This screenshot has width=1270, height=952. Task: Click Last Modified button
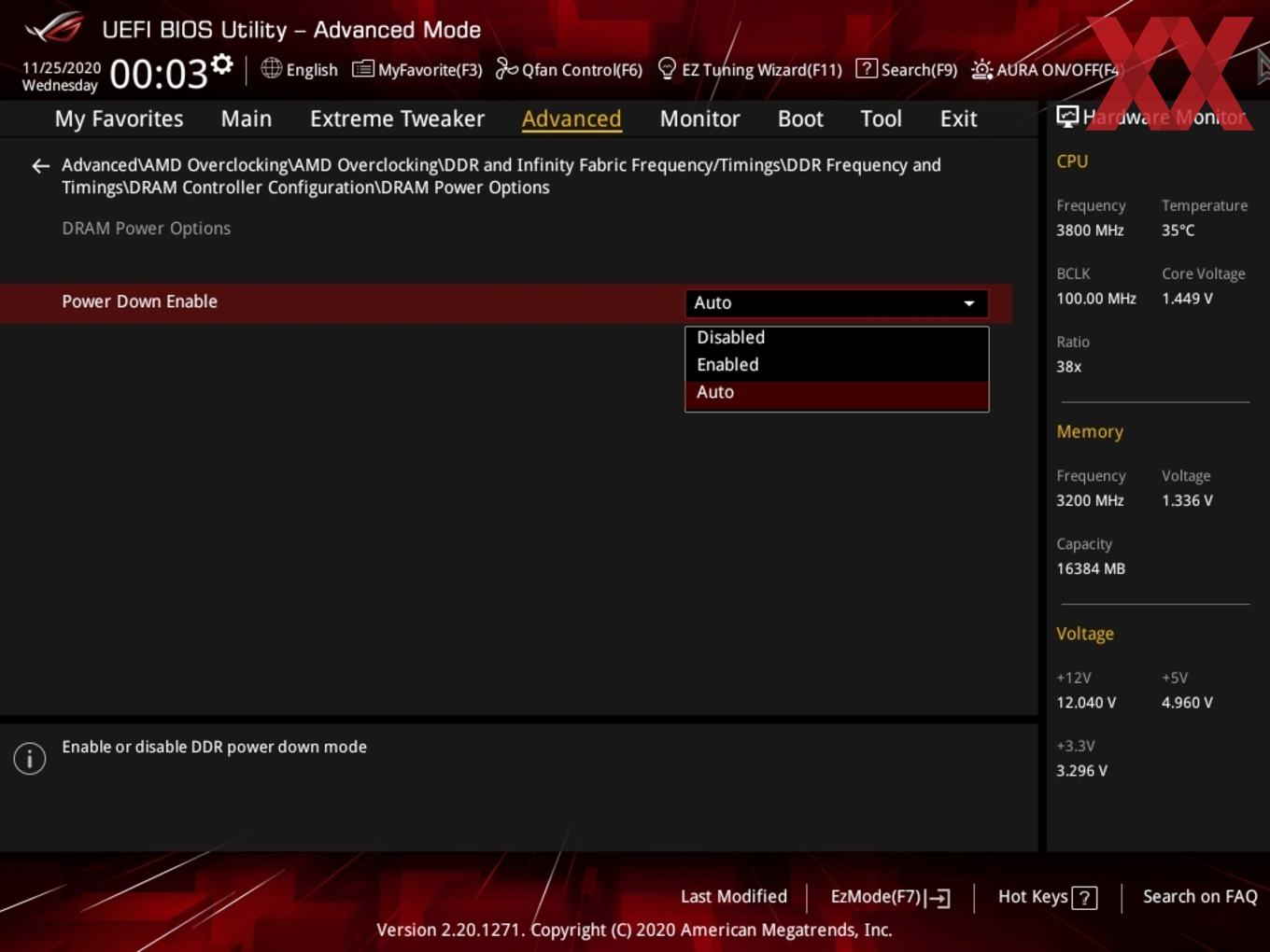point(734,896)
